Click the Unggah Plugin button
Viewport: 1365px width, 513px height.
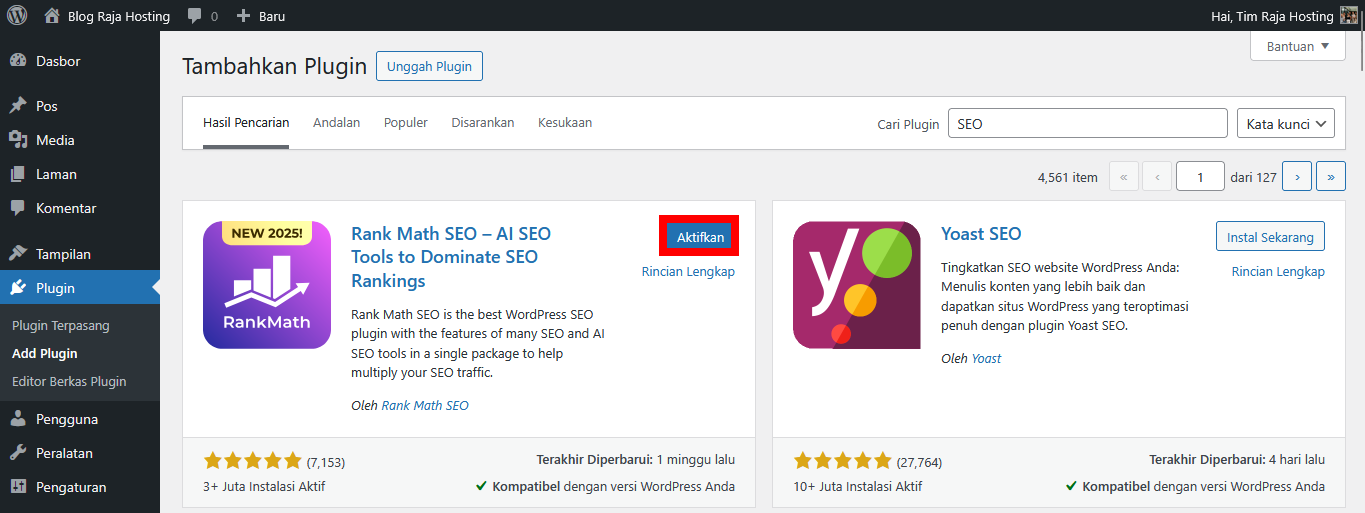[x=430, y=66]
